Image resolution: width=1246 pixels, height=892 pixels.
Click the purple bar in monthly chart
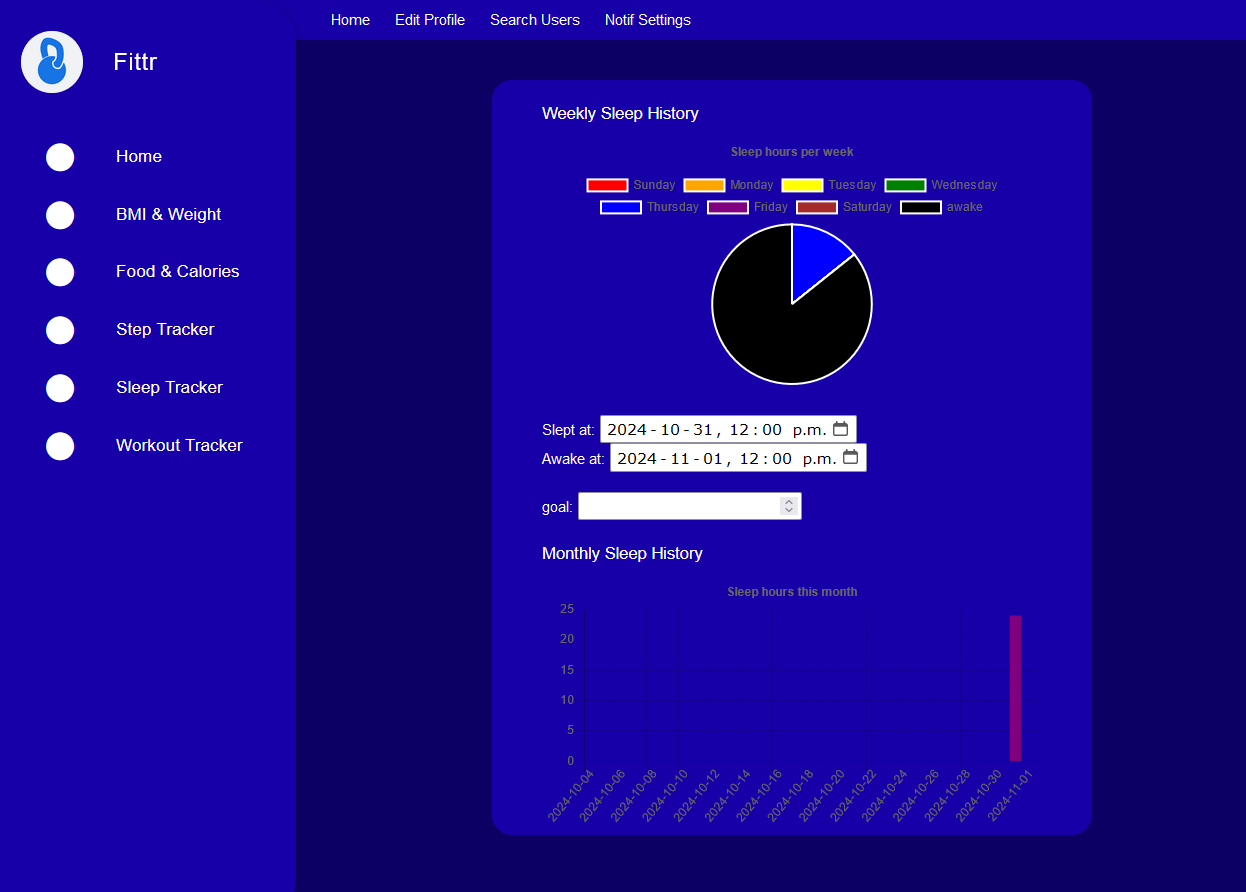point(1015,688)
